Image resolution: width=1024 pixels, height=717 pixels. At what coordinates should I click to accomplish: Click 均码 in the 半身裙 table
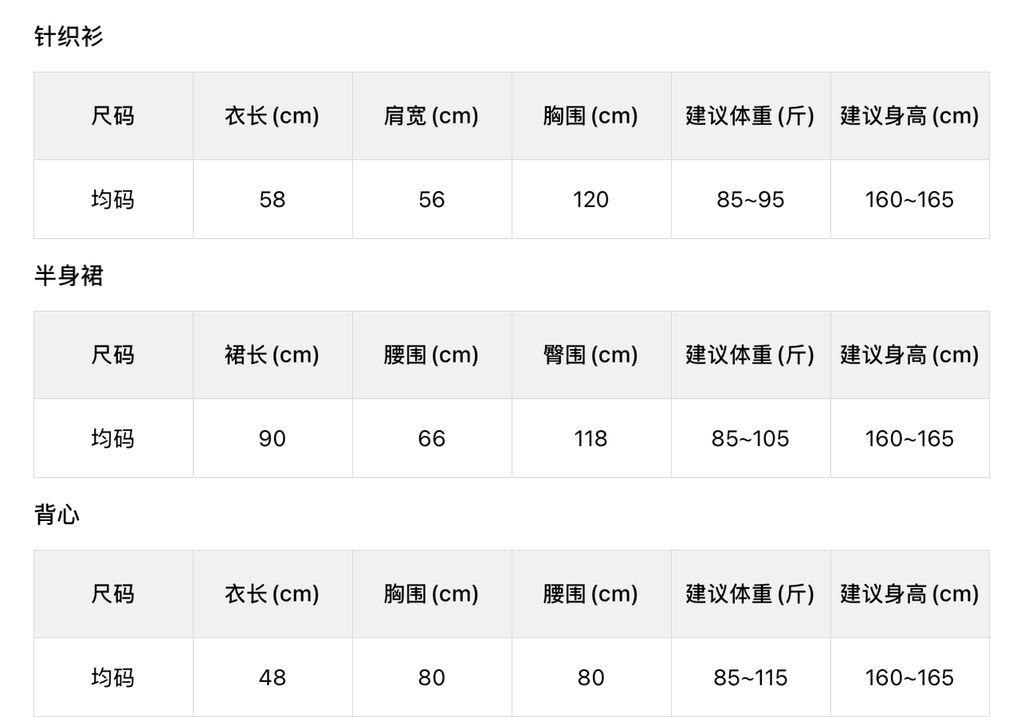tap(112, 439)
